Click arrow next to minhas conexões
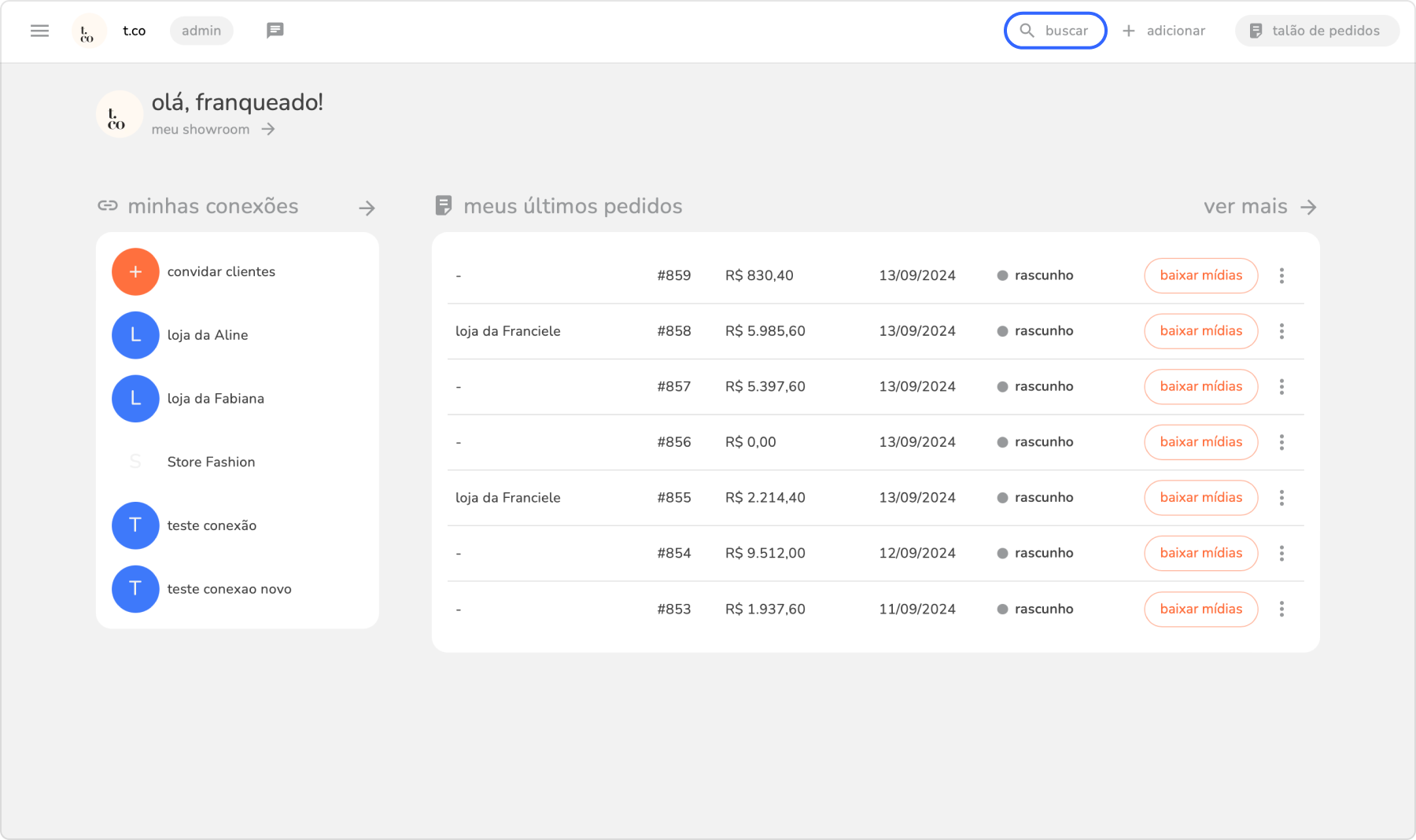Screen dimensions: 1416x840 pyautogui.click(x=367, y=208)
